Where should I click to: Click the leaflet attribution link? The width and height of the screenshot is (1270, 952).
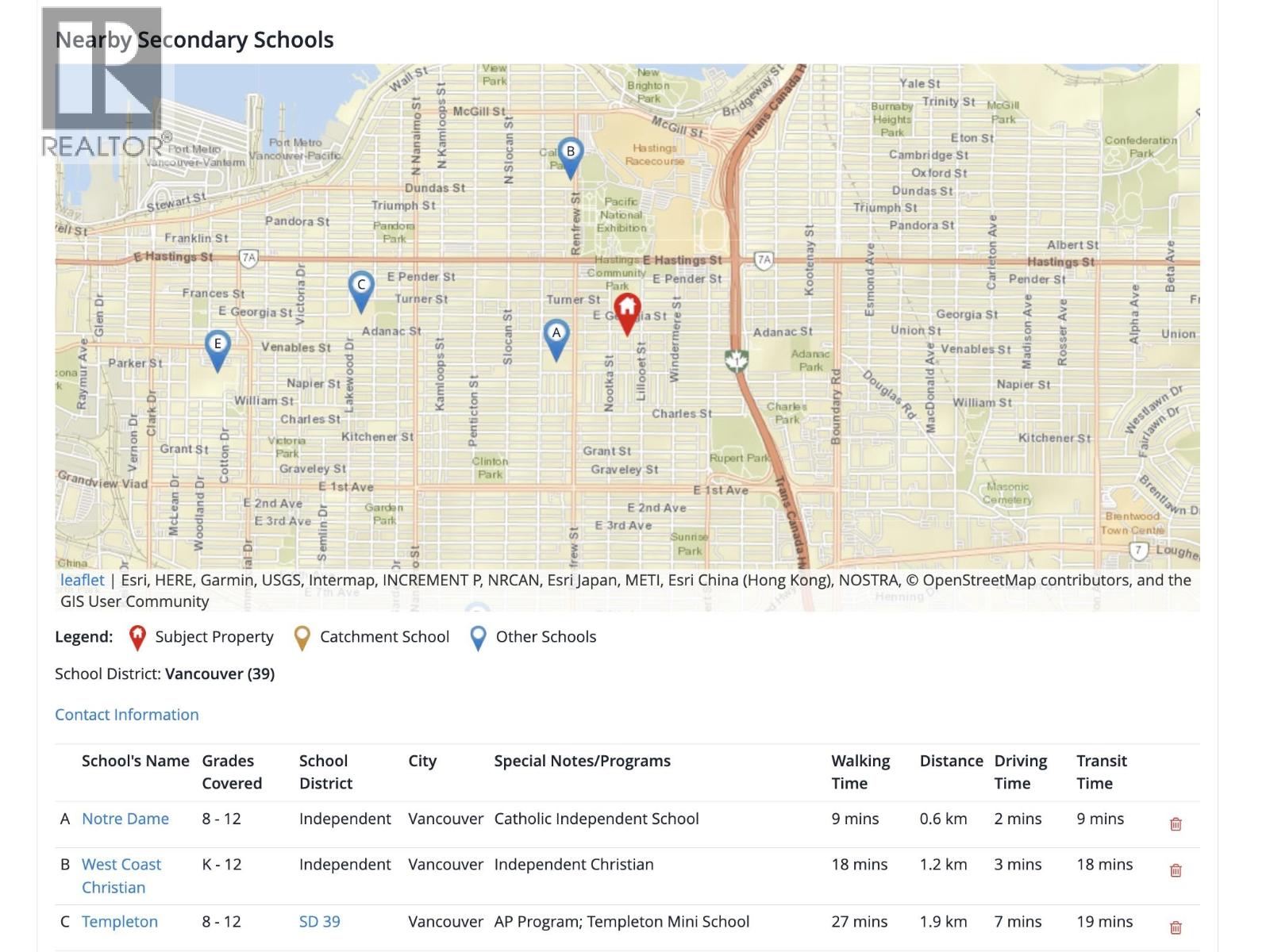tap(83, 580)
